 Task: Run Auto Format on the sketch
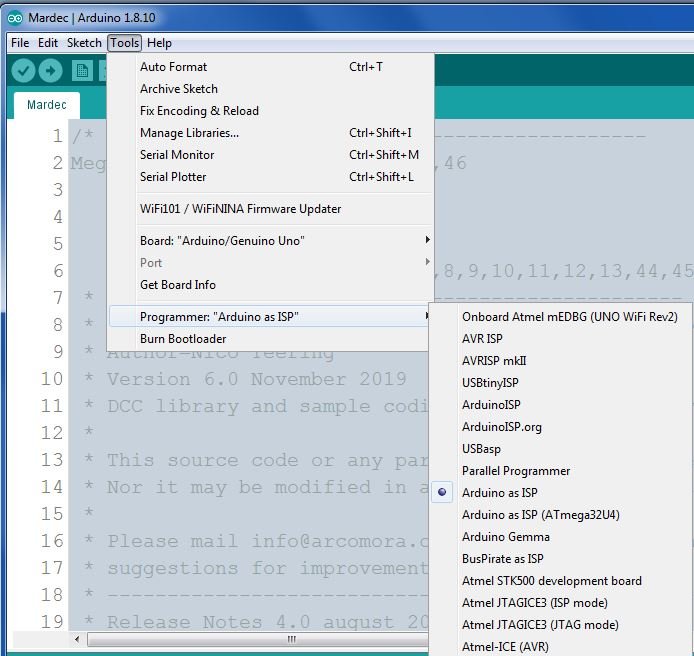click(173, 67)
